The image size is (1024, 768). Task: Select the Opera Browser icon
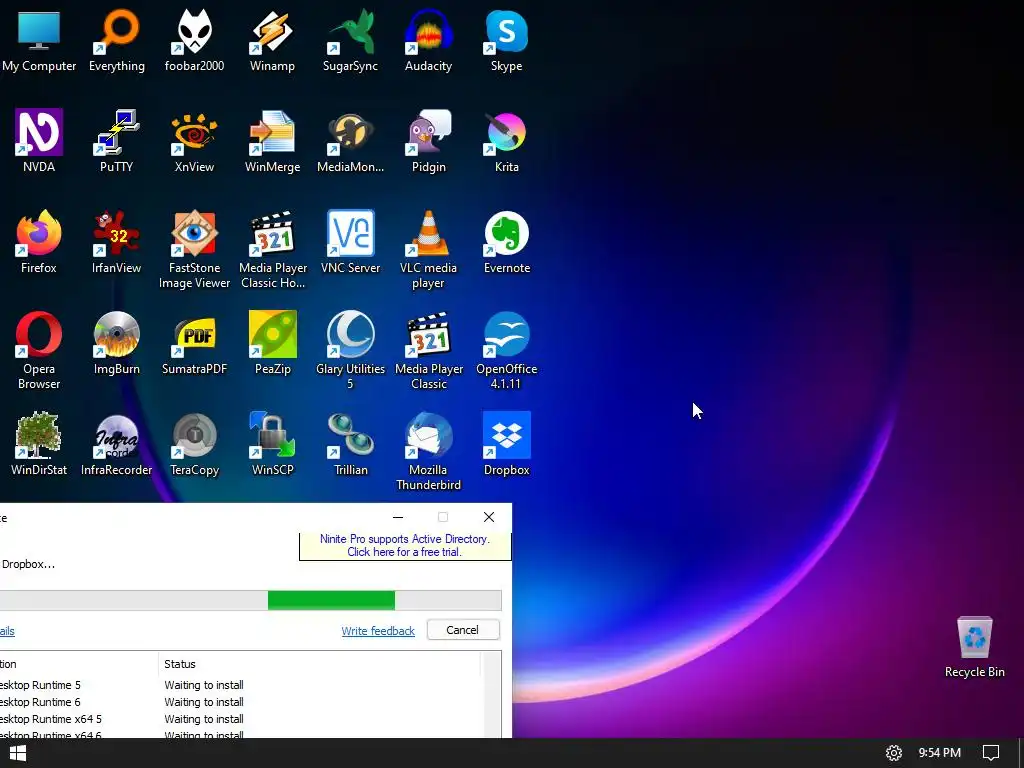tap(39, 351)
